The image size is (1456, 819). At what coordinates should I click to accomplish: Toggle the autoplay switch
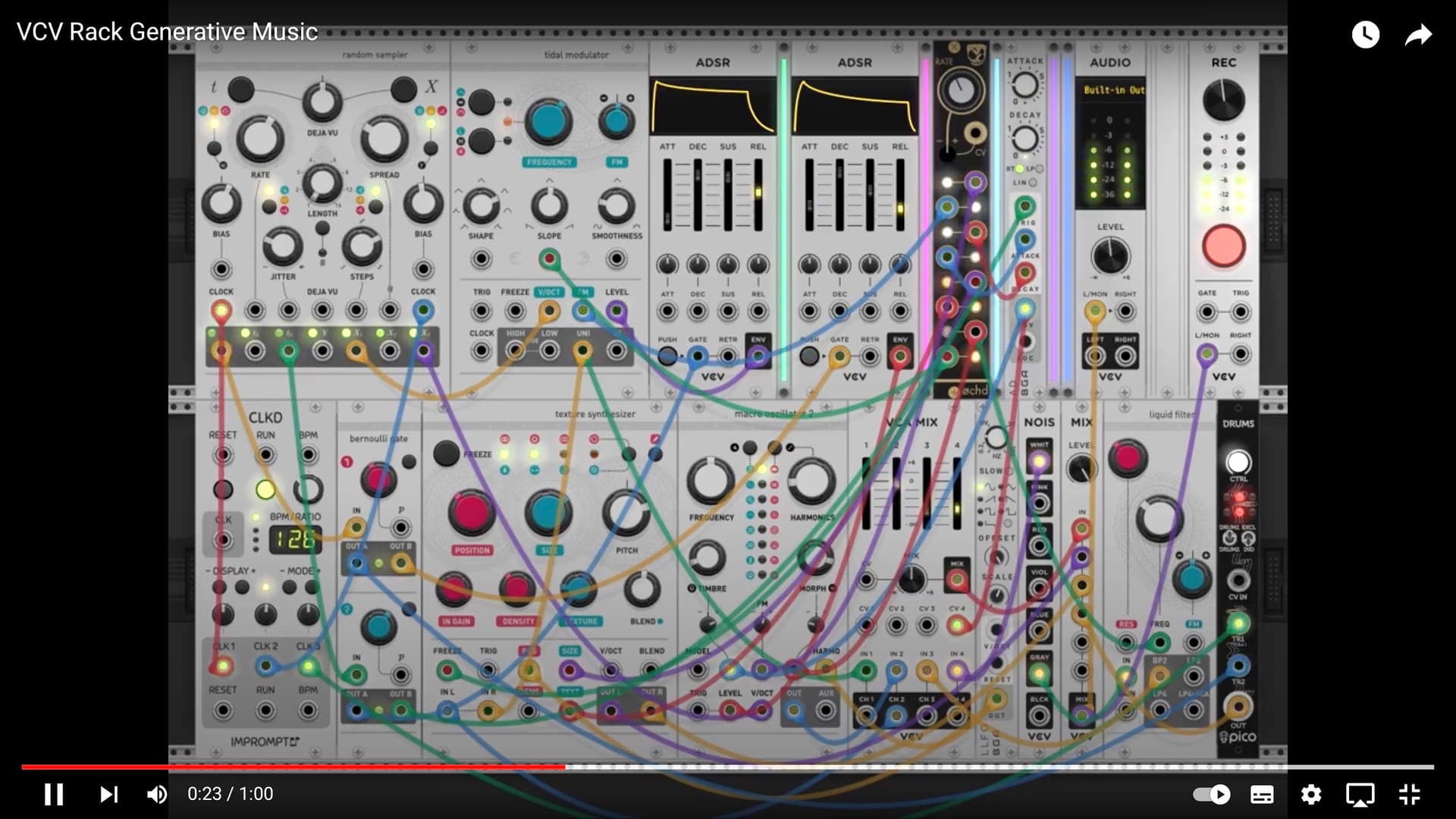click(1212, 794)
